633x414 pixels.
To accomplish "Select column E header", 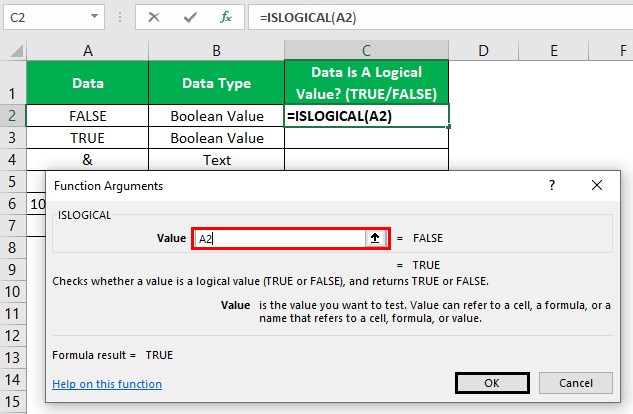I will 553,51.
